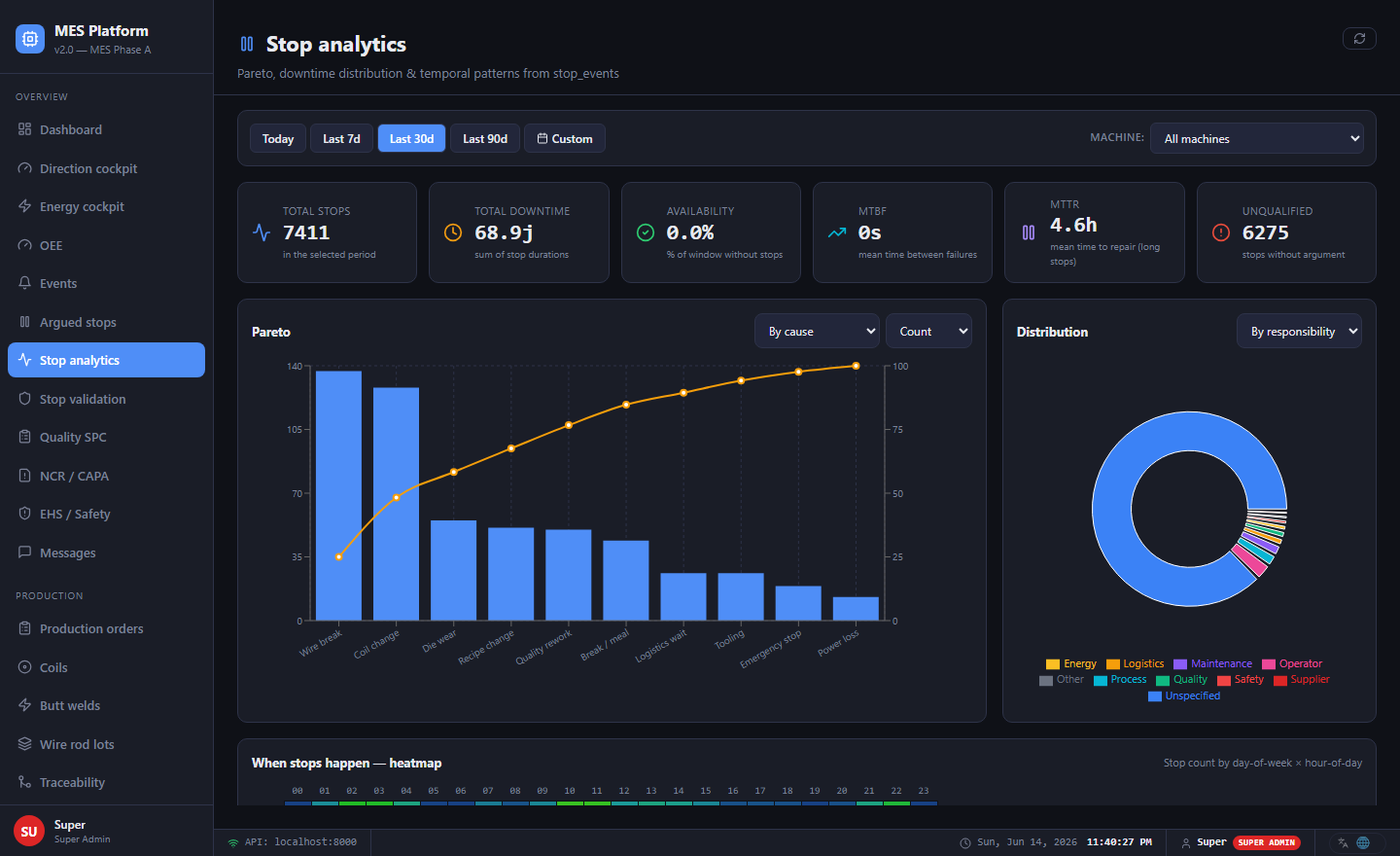Click the translate language icon in status bar
Viewport: 1400px width, 856px height.
1343,842
